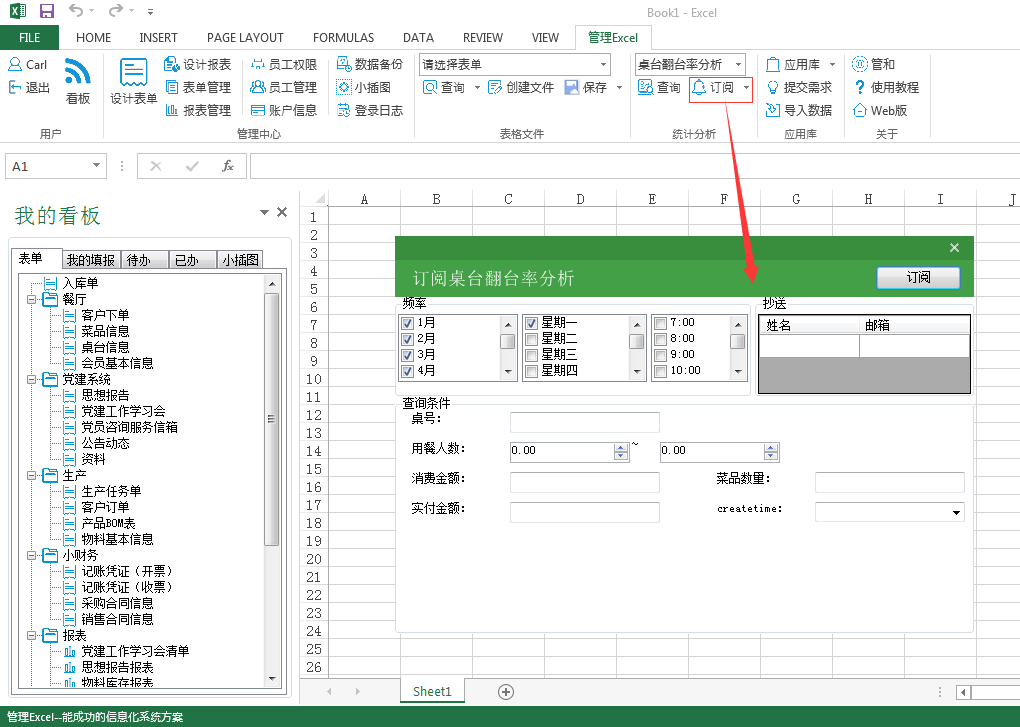
Task: Collapse the 生产 tree folder
Action: pyautogui.click(x=31, y=476)
